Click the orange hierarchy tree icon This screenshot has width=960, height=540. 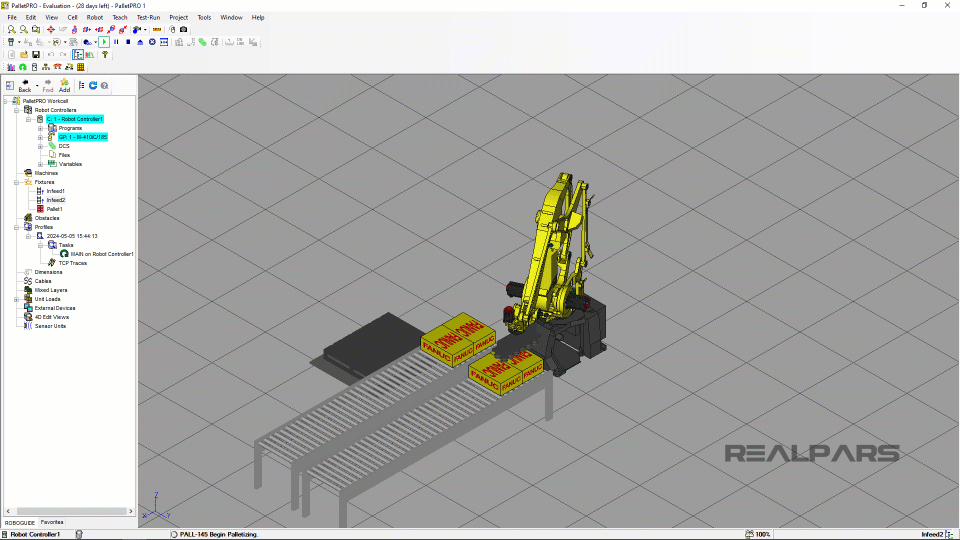point(46,67)
